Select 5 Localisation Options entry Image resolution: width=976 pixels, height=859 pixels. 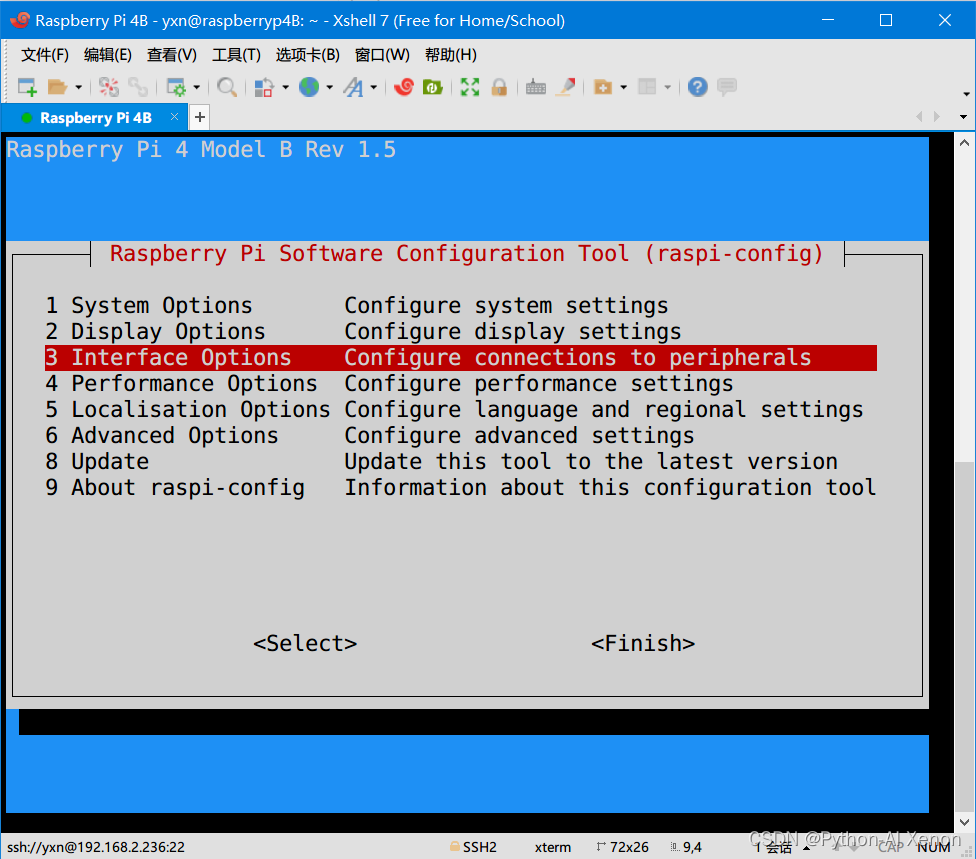pyautogui.click(x=461, y=410)
